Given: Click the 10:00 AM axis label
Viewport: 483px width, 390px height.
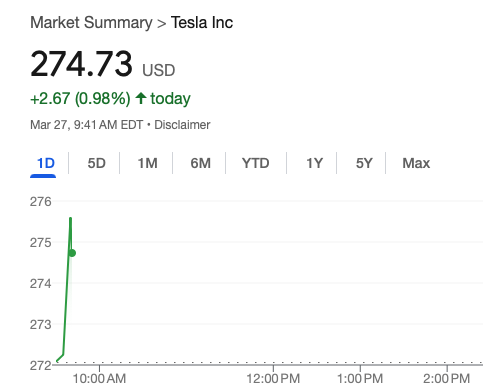Looking at the screenshot, I should 99,379.
